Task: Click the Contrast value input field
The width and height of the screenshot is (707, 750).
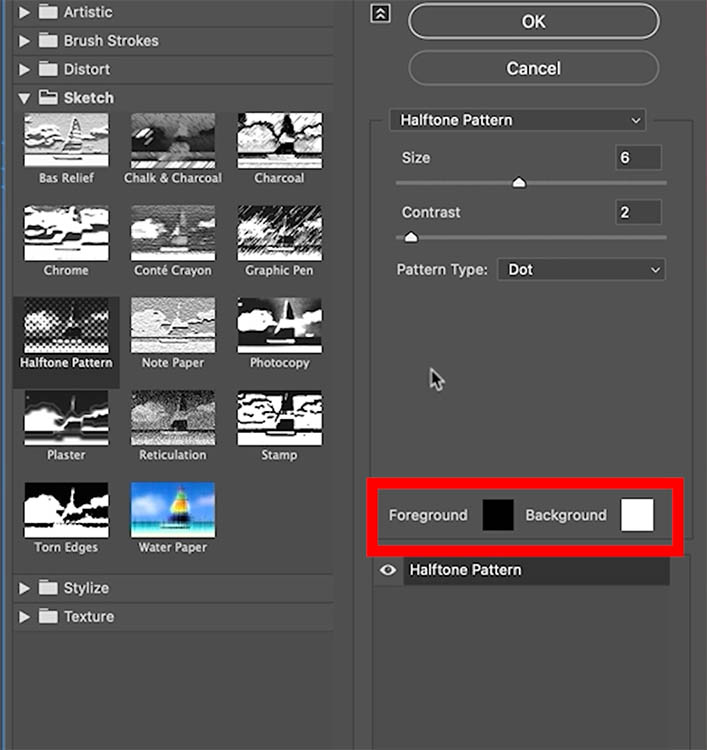Action: click(x=638, y=212)
